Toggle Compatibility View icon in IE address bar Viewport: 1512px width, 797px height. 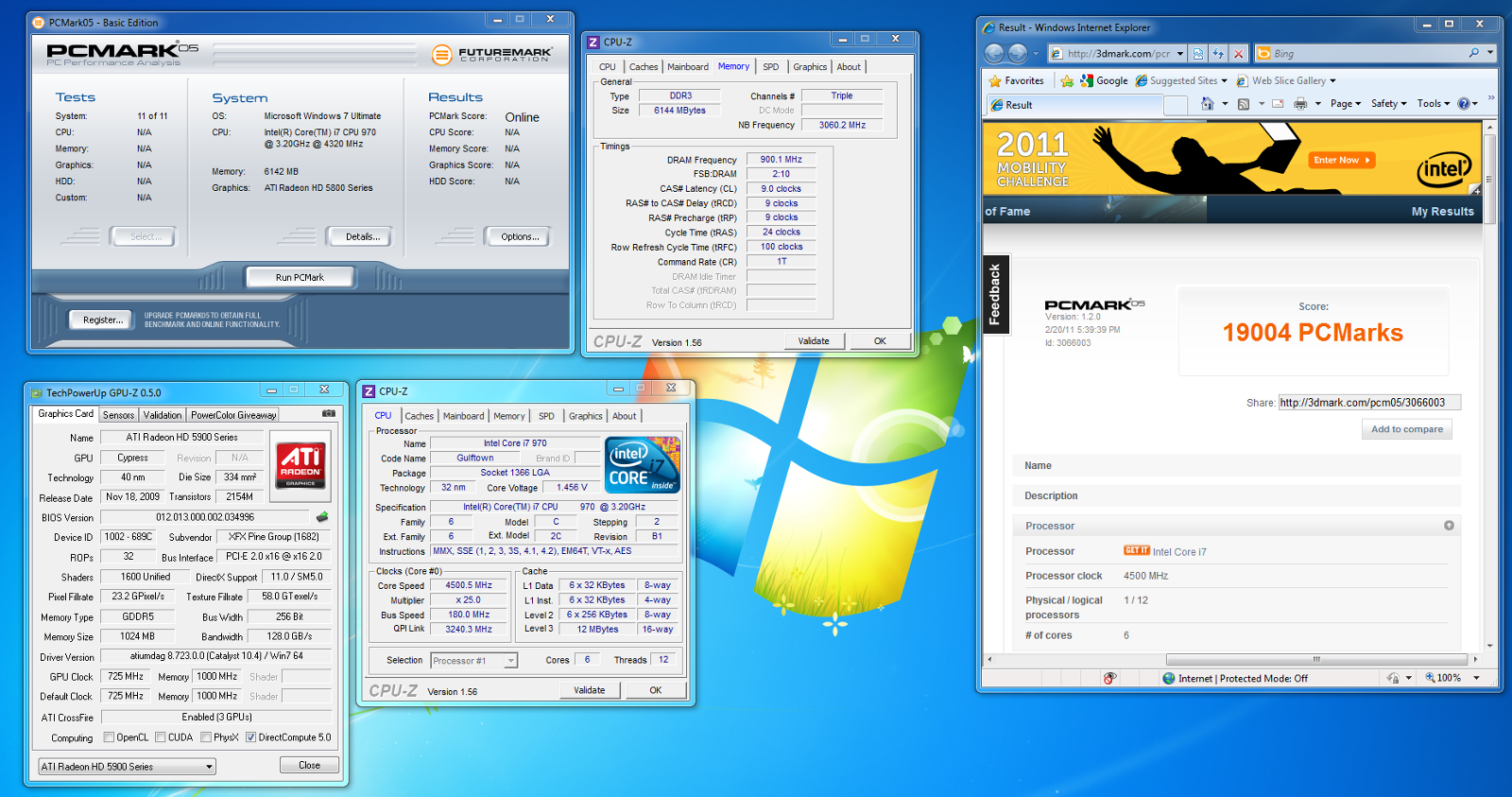tap(1198, 54)
